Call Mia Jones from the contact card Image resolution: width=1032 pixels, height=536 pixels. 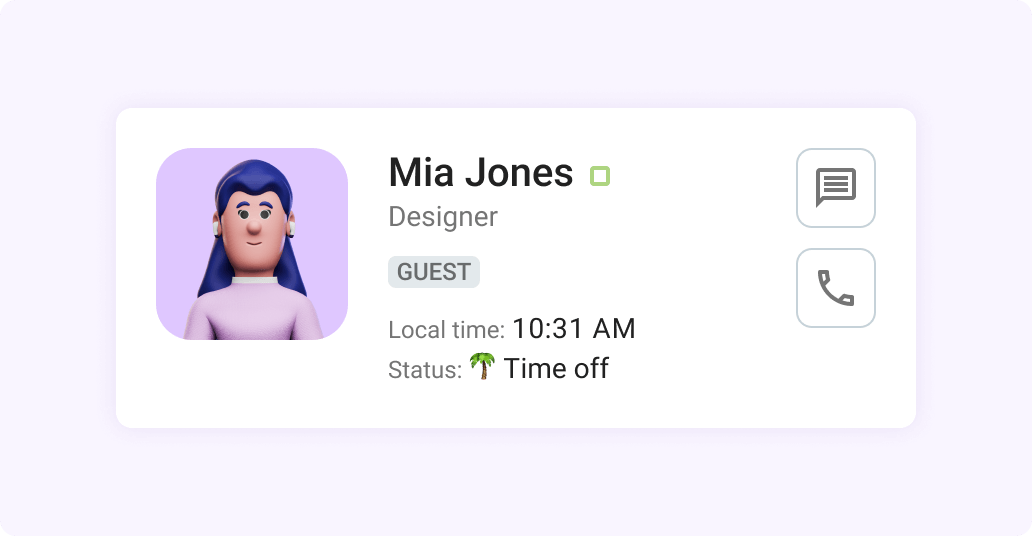pos(836,288)
